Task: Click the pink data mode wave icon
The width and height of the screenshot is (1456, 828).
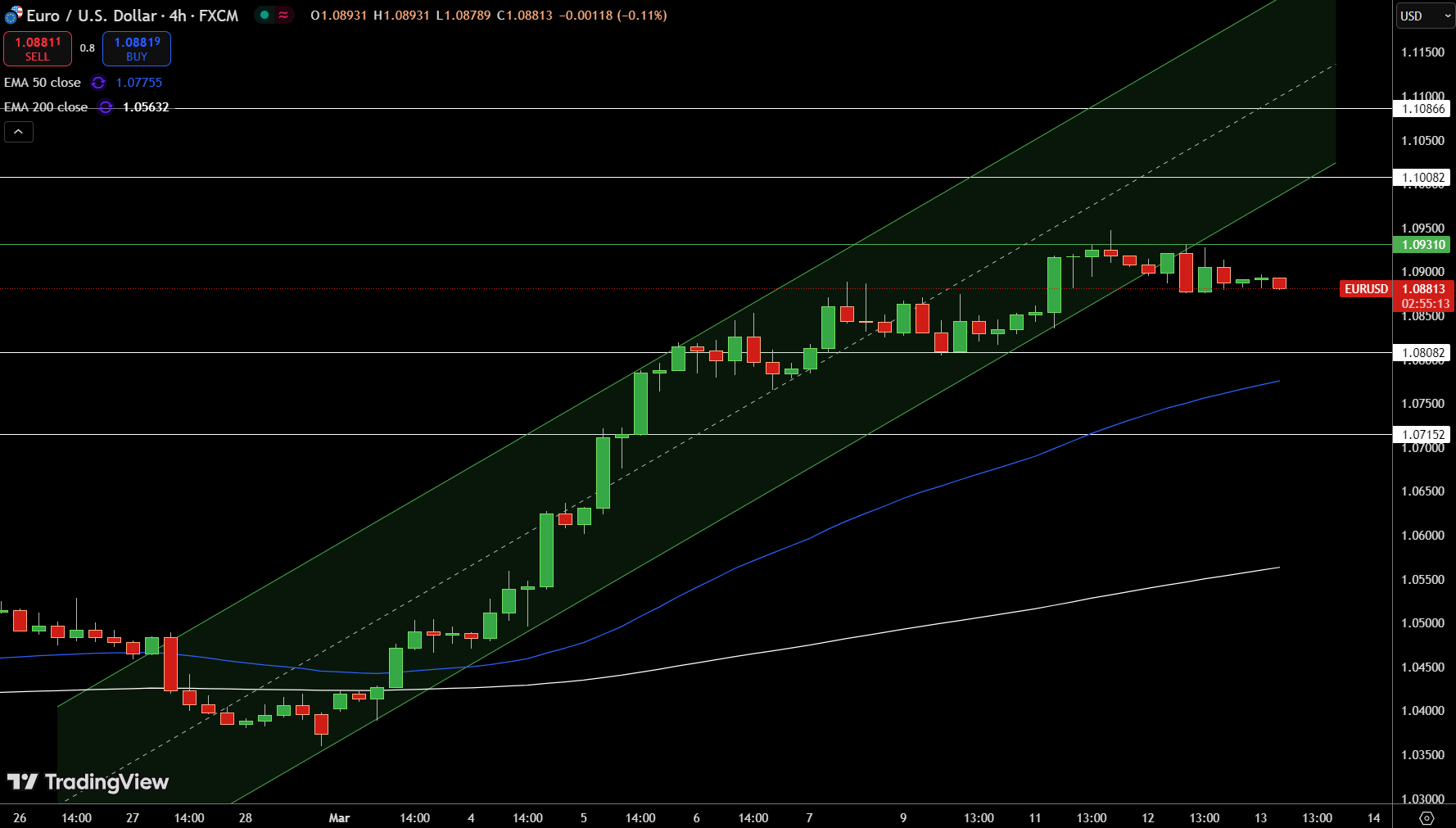Action: point(283,15)
